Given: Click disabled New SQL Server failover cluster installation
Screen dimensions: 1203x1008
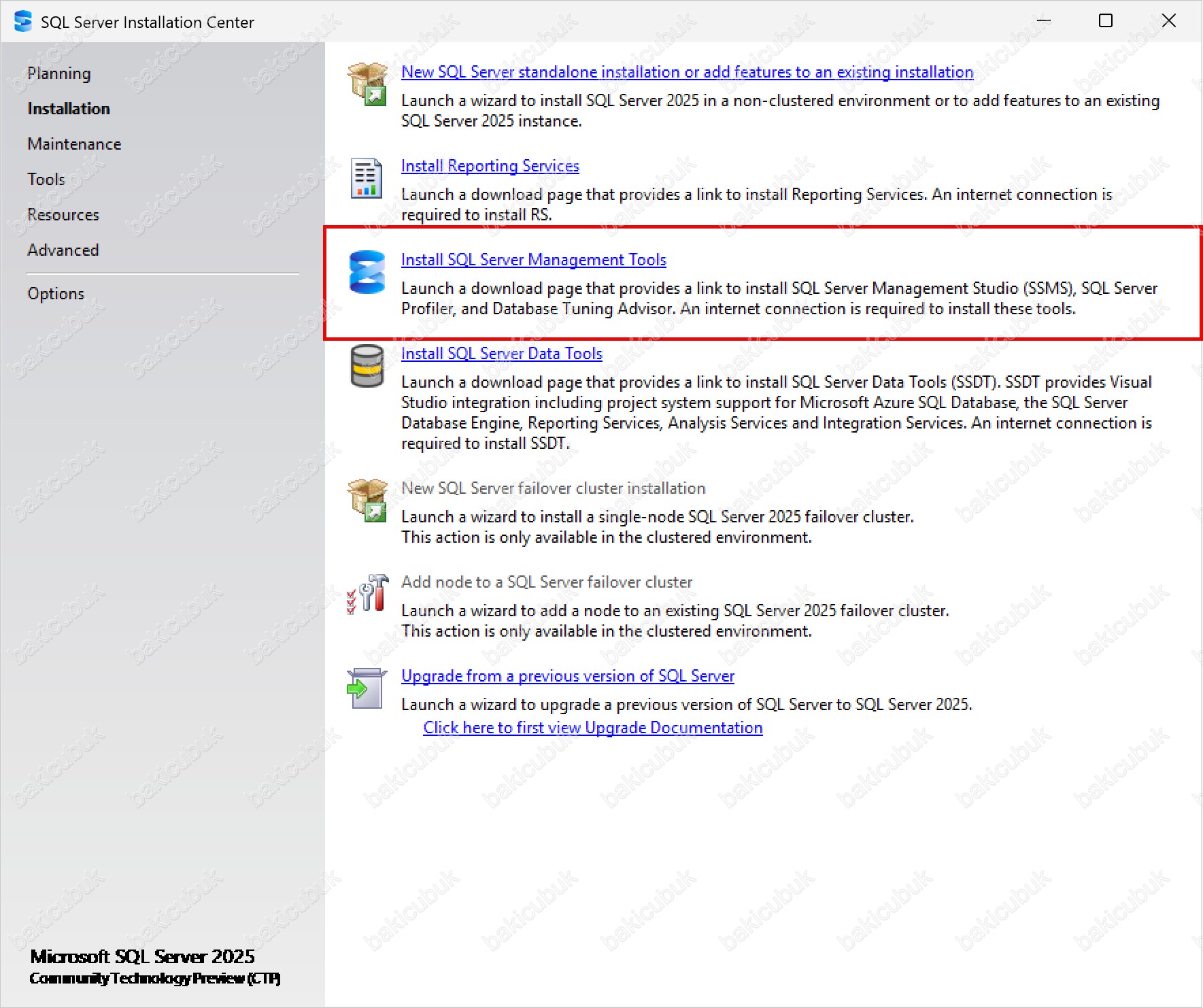Looking at the screenshot, I should coord(554,488).
